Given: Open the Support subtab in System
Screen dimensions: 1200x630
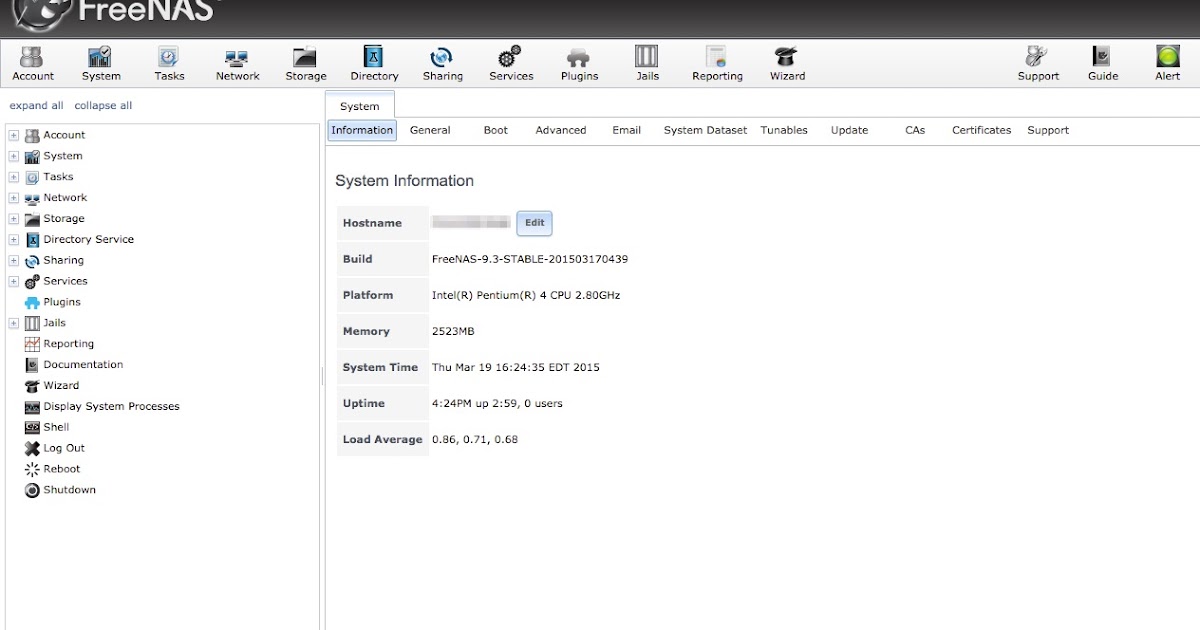Looking at the screenshot, I should pos(1048,130).
